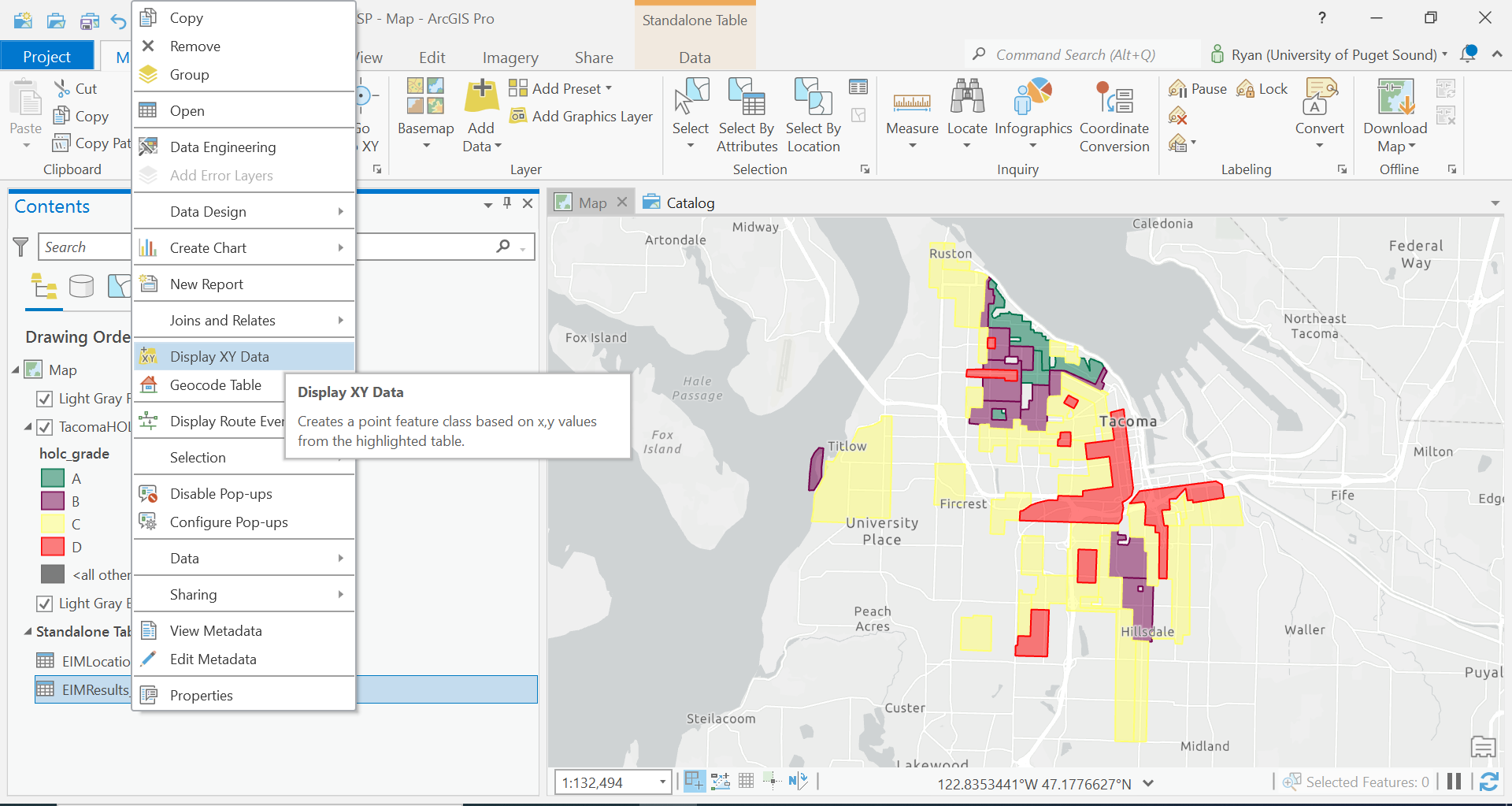The width and height of the screenshot is (1512, 806).
Task: Open the Basemap gallery
Action: [x=425, y=98]
